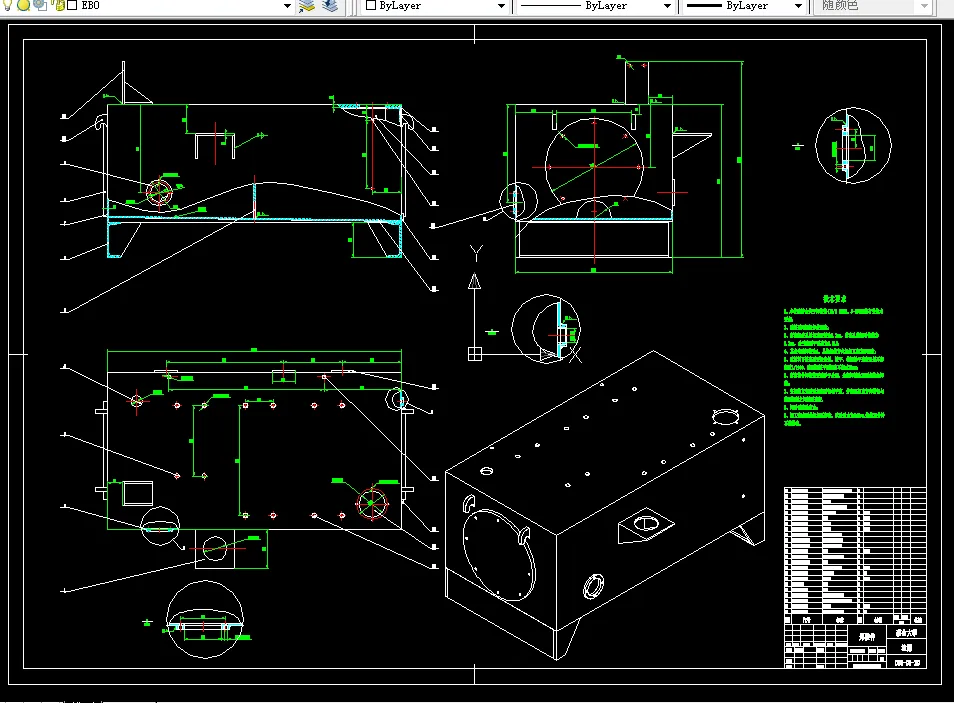Click Make Object's Layer Current icon
The height and width of the screenshot is (703, 954).
[307, 5]
